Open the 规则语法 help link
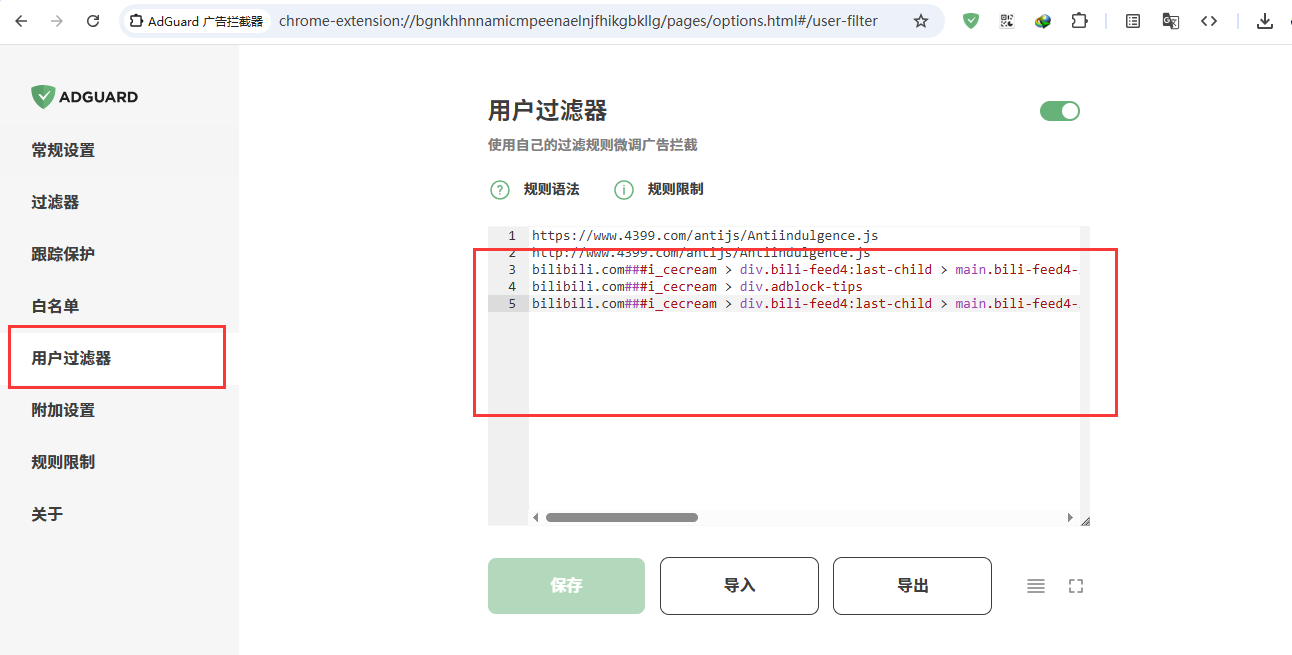 click(550, 189)
